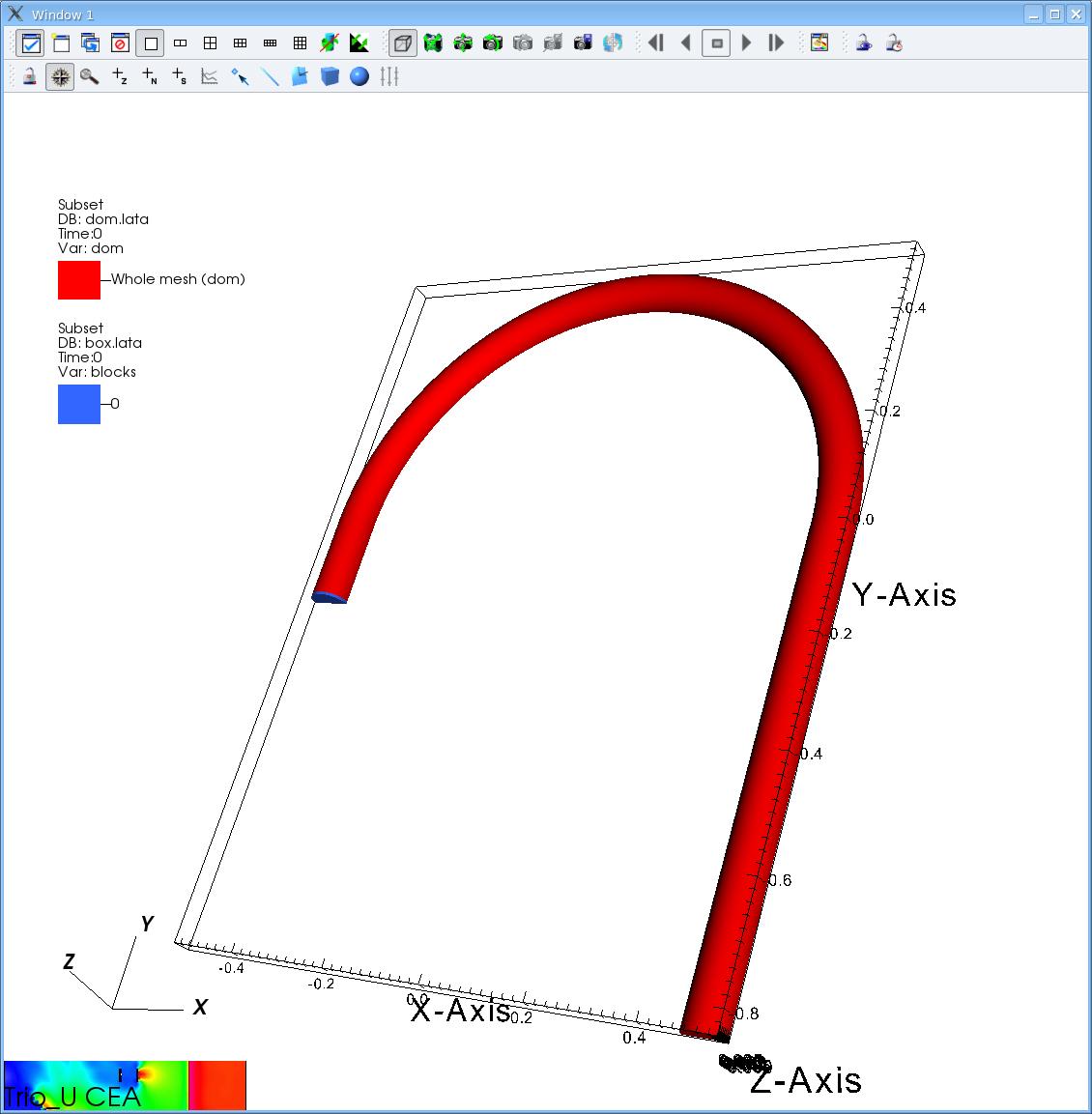This screenshot has width=1092, height=1114.
Task: Enable the sphere tool
Action: coord(359,76)
